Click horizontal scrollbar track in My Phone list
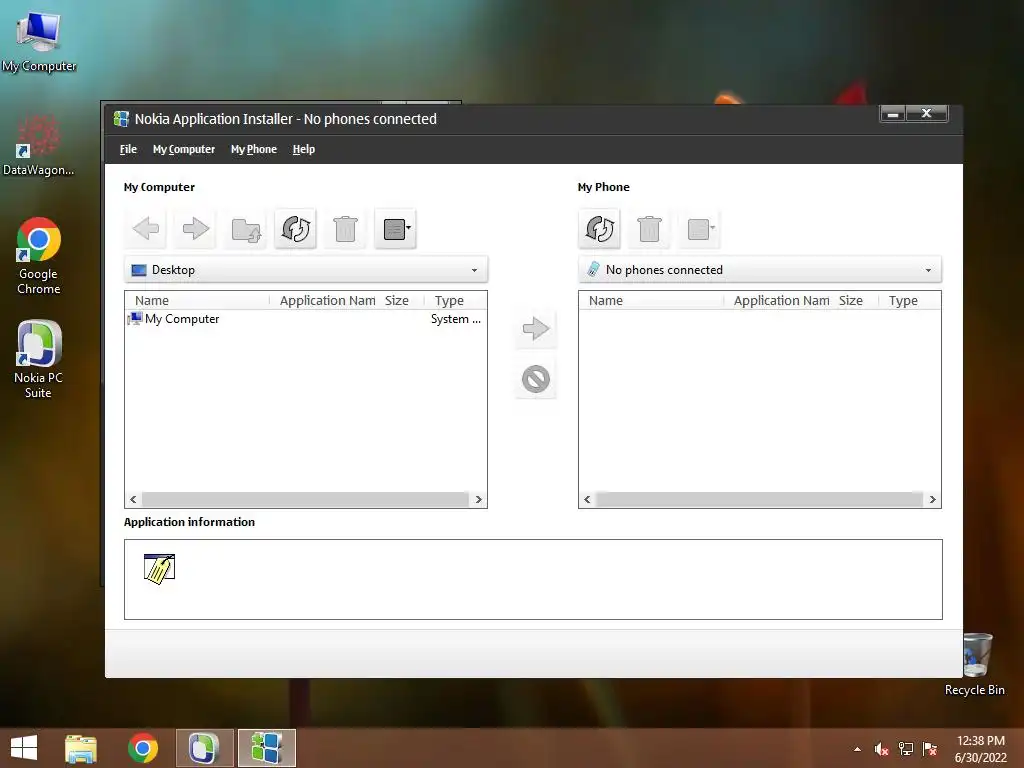This screenshot has height=768, width=1024. pos(760,500)
